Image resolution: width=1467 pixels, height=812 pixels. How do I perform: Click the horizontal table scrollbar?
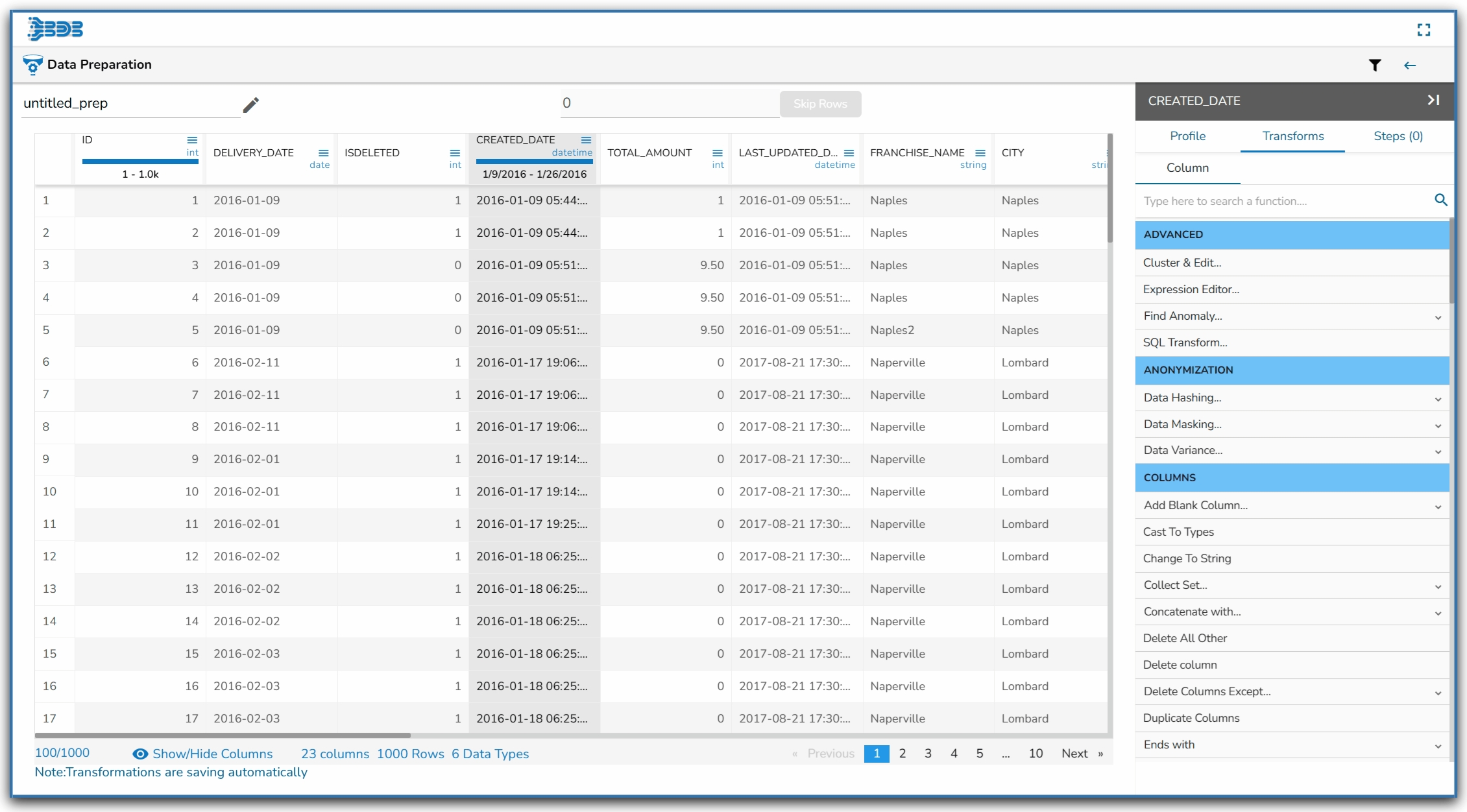(223, 735)
